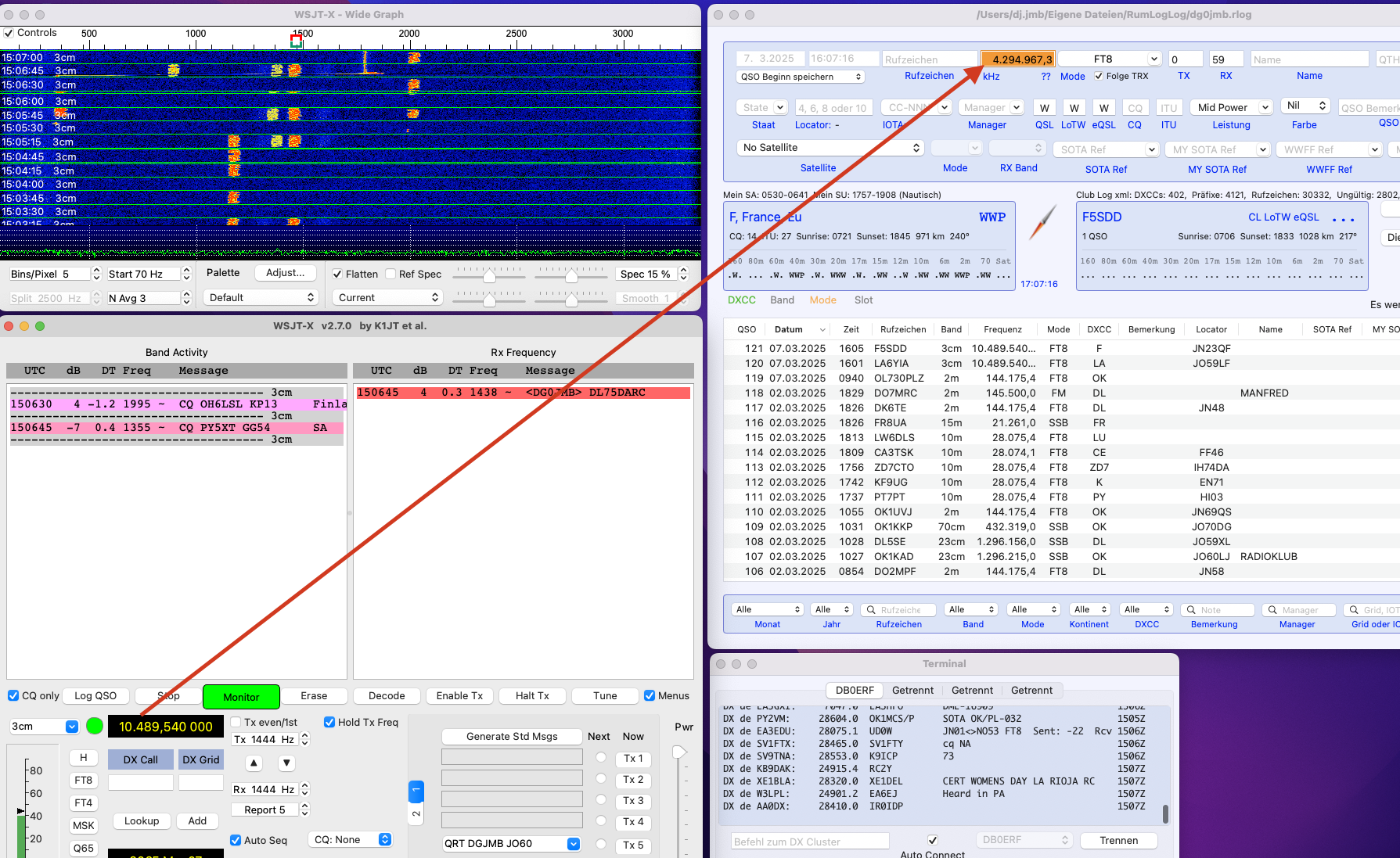Click the QSL status W box
This screenshot has height=858, width=1400.
click(x=1044, y=108)
